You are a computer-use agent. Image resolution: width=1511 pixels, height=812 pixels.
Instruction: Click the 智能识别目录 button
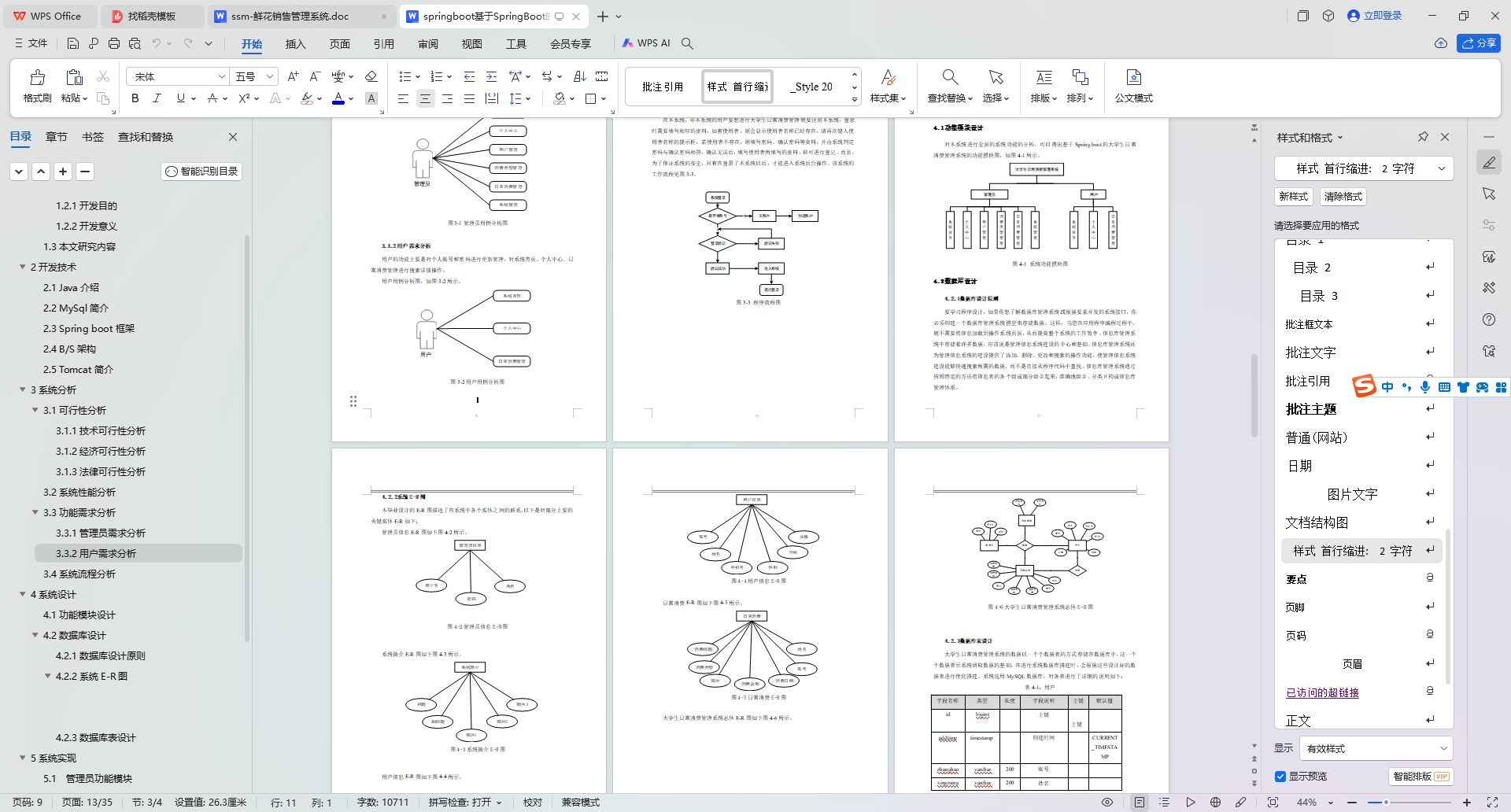point(201,171)
